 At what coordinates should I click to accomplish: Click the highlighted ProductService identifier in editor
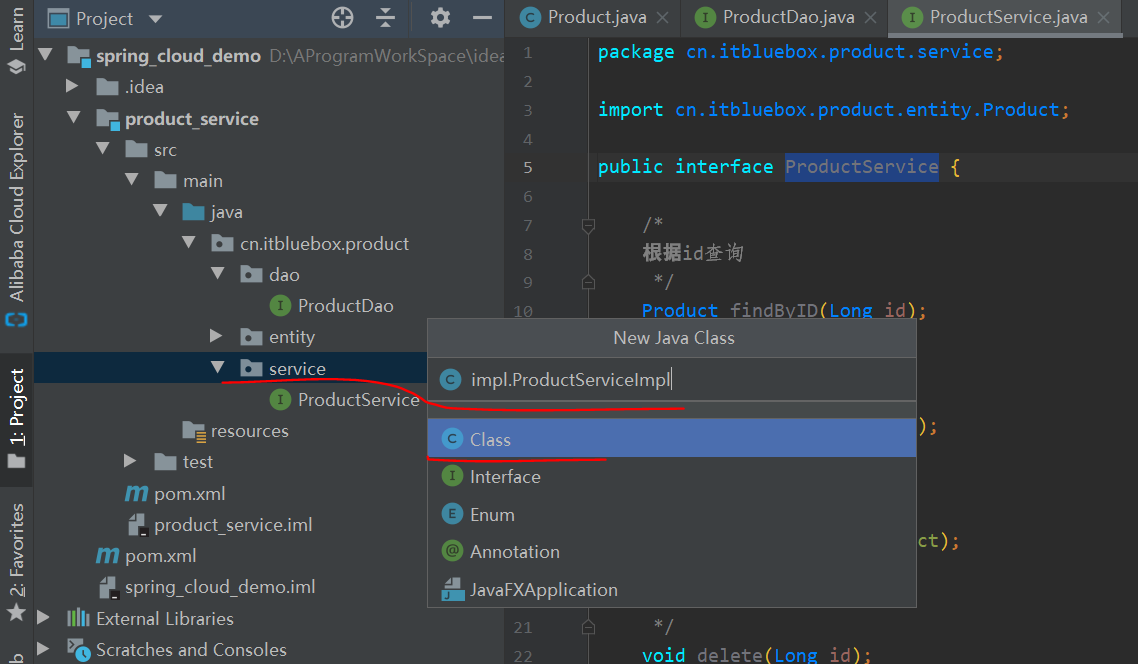click(861, 167)
